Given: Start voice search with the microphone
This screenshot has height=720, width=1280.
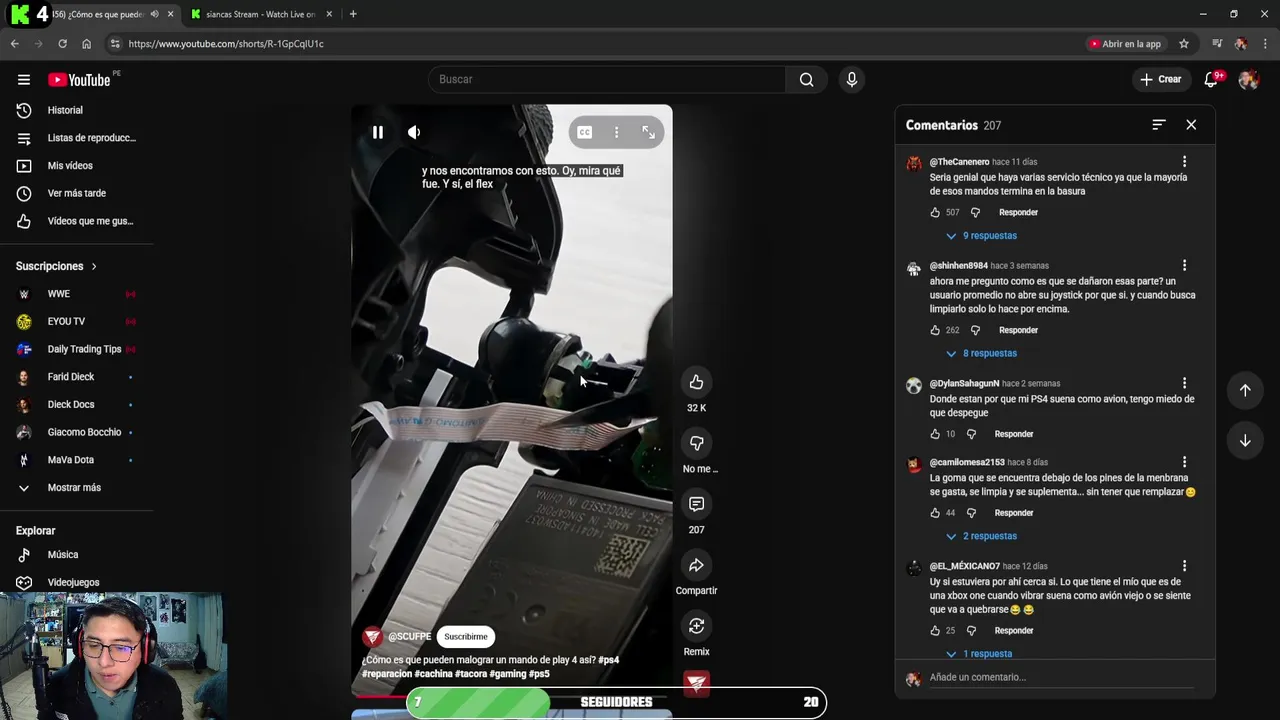Looking at the screenshot, I should (x=852, y=80).
